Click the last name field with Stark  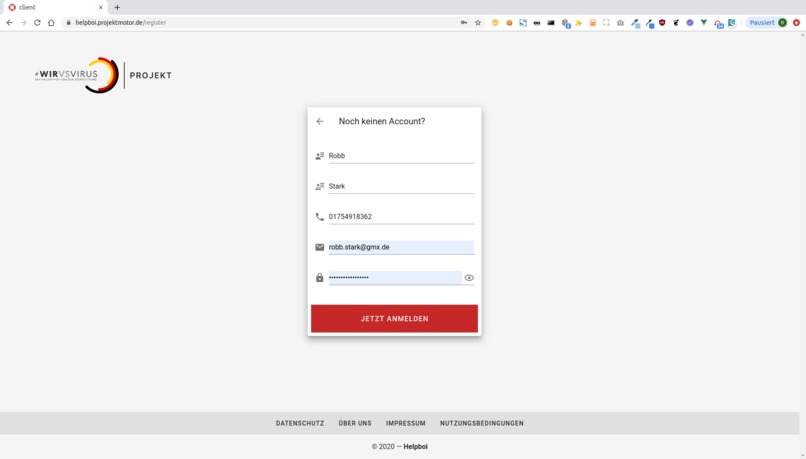pos(401,186)
